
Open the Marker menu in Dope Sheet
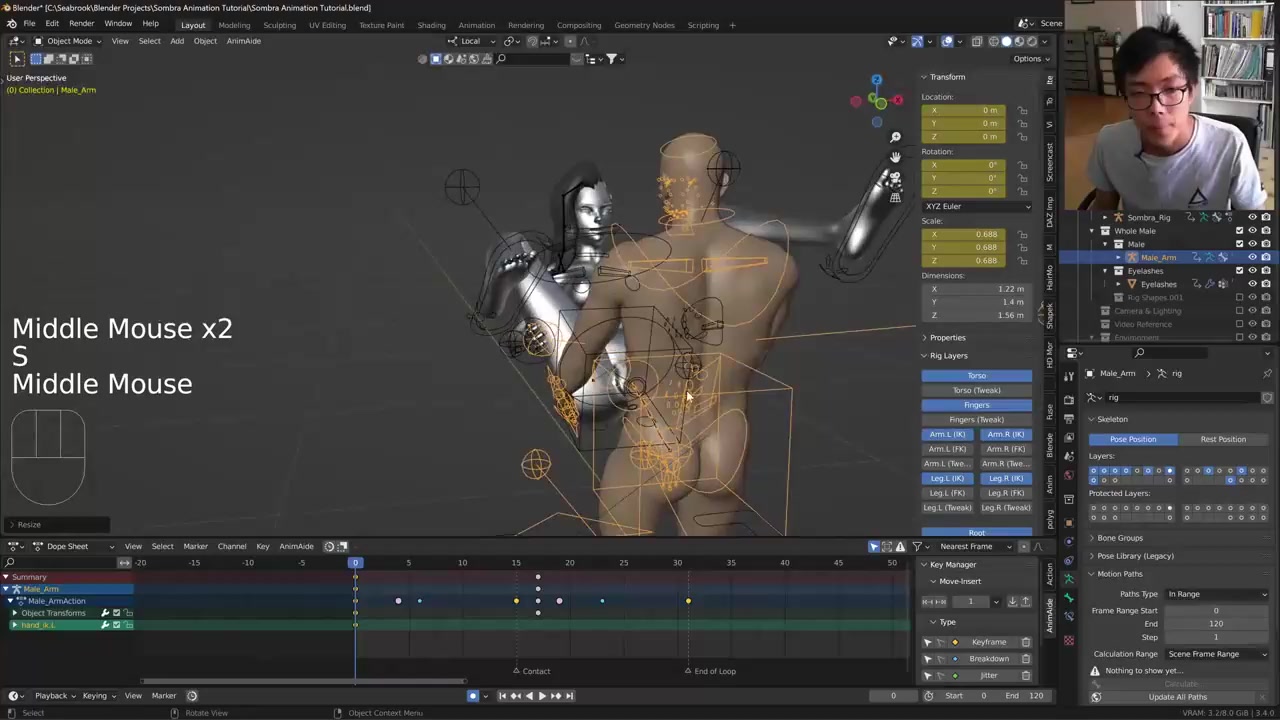[195, 547]
